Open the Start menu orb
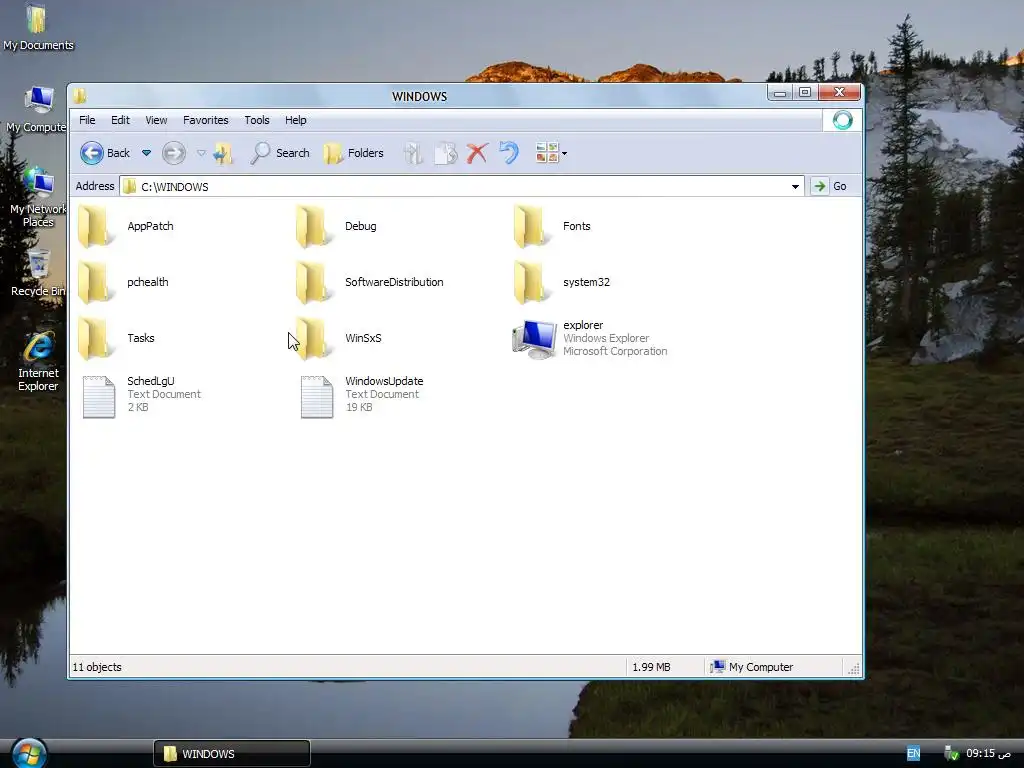The height and width of the screenshot is (768, 1024). pos(29,753)
